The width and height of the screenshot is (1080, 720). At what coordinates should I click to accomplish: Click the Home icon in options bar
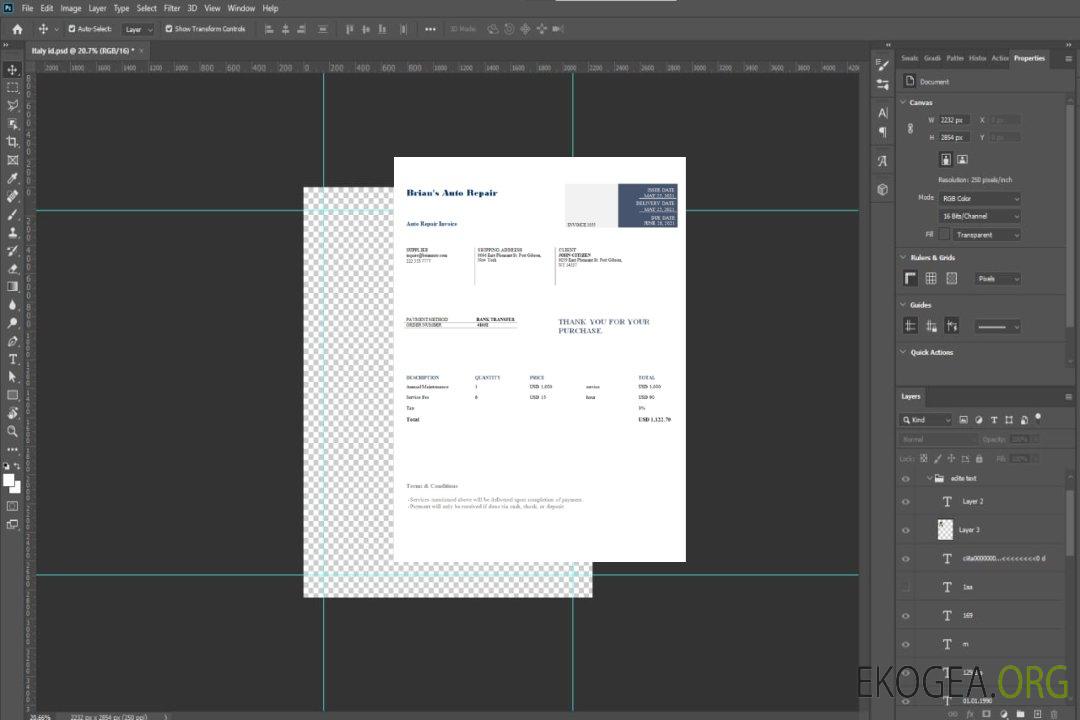[17, 29]
